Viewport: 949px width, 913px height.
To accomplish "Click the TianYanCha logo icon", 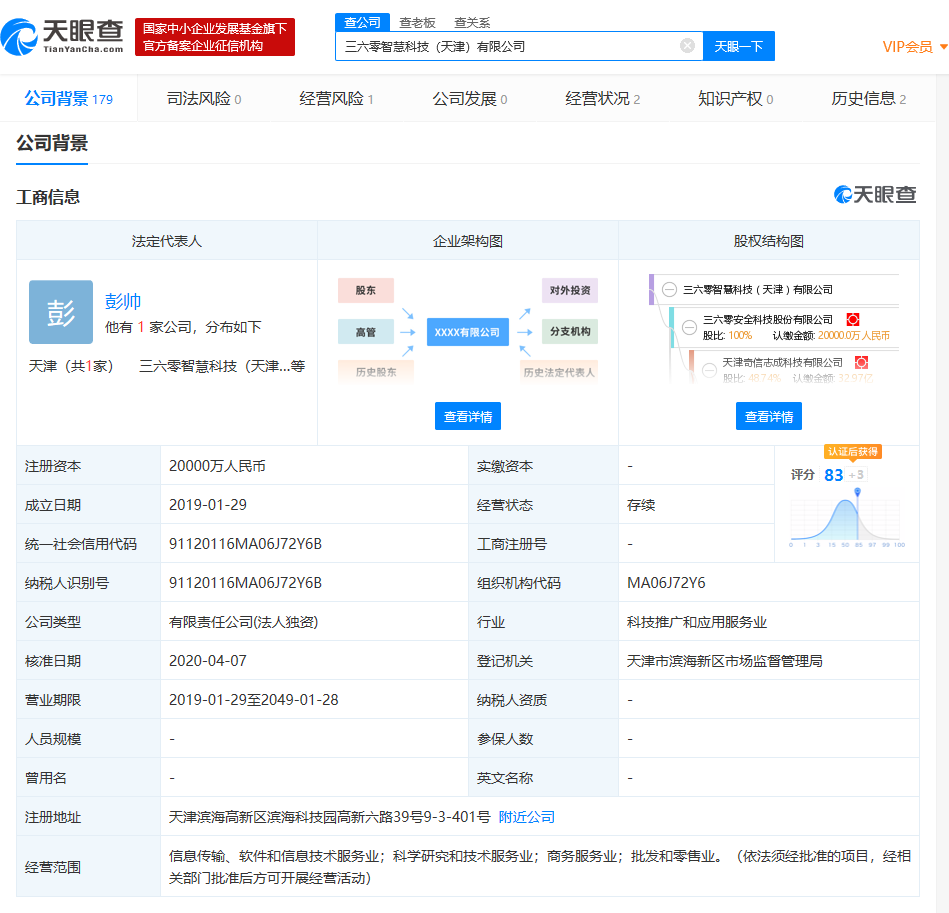I will tap(19, 37).
